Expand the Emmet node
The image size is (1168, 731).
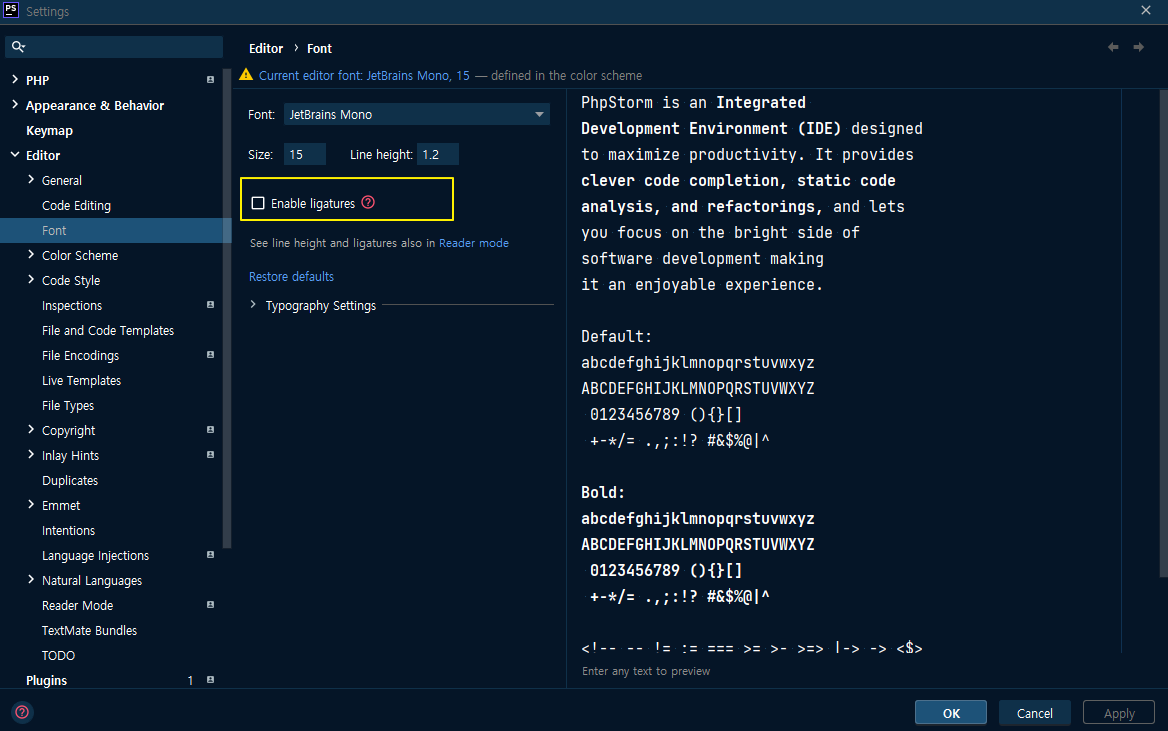pos(31,504)
